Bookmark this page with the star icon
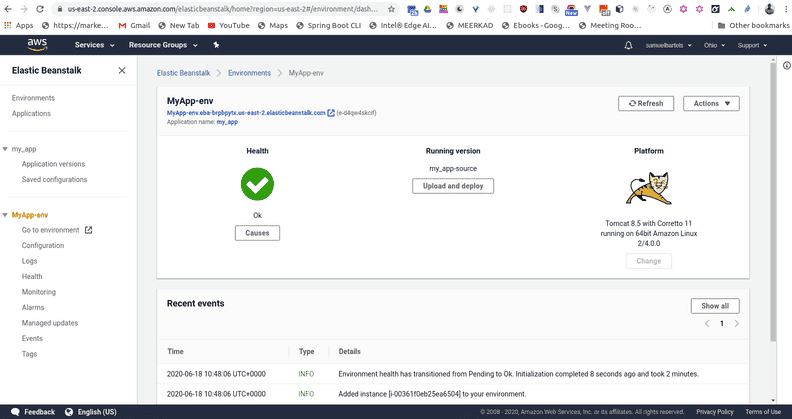792x419 pixels. point(391,9)
